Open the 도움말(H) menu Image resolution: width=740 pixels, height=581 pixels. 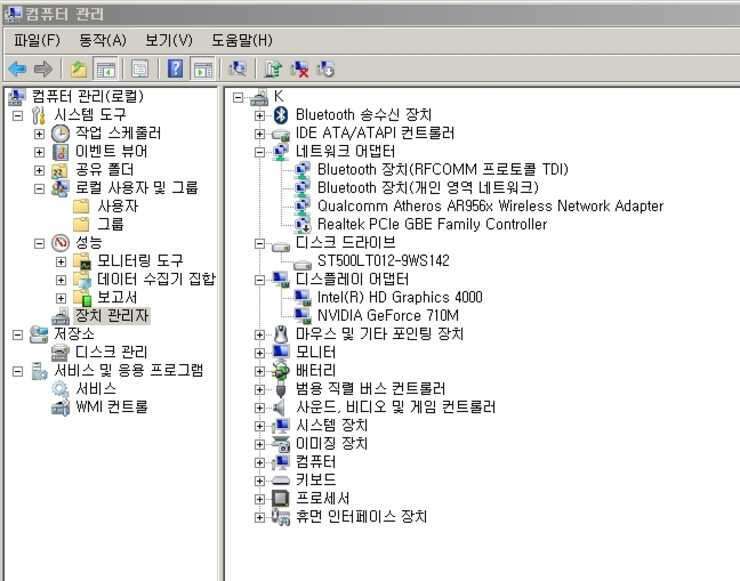(242, 41)
